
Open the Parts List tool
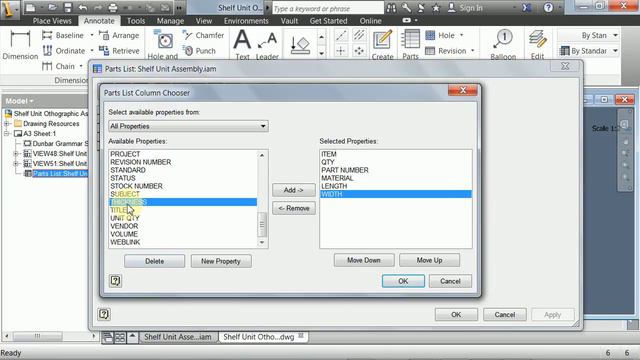coord(410,45)
